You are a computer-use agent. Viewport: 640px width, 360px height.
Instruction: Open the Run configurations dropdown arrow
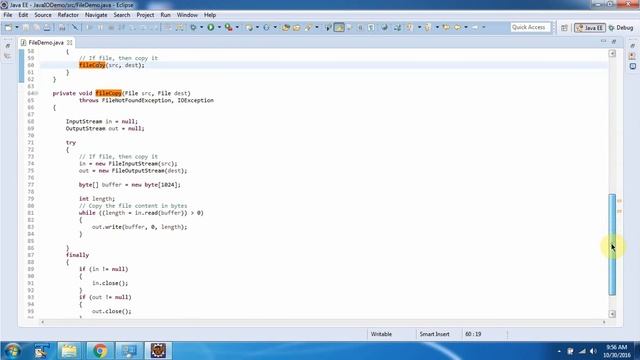(x=219, y=27)
